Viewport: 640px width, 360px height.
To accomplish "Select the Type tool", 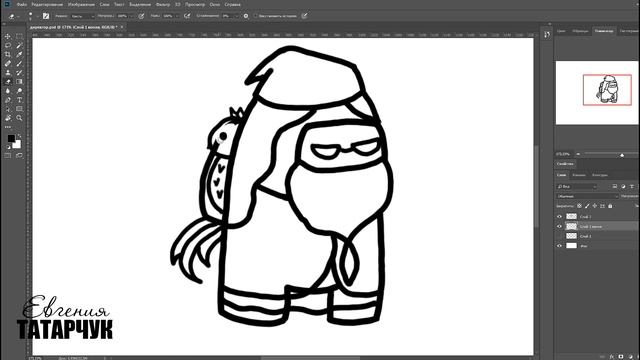I will tap(19, 100).
